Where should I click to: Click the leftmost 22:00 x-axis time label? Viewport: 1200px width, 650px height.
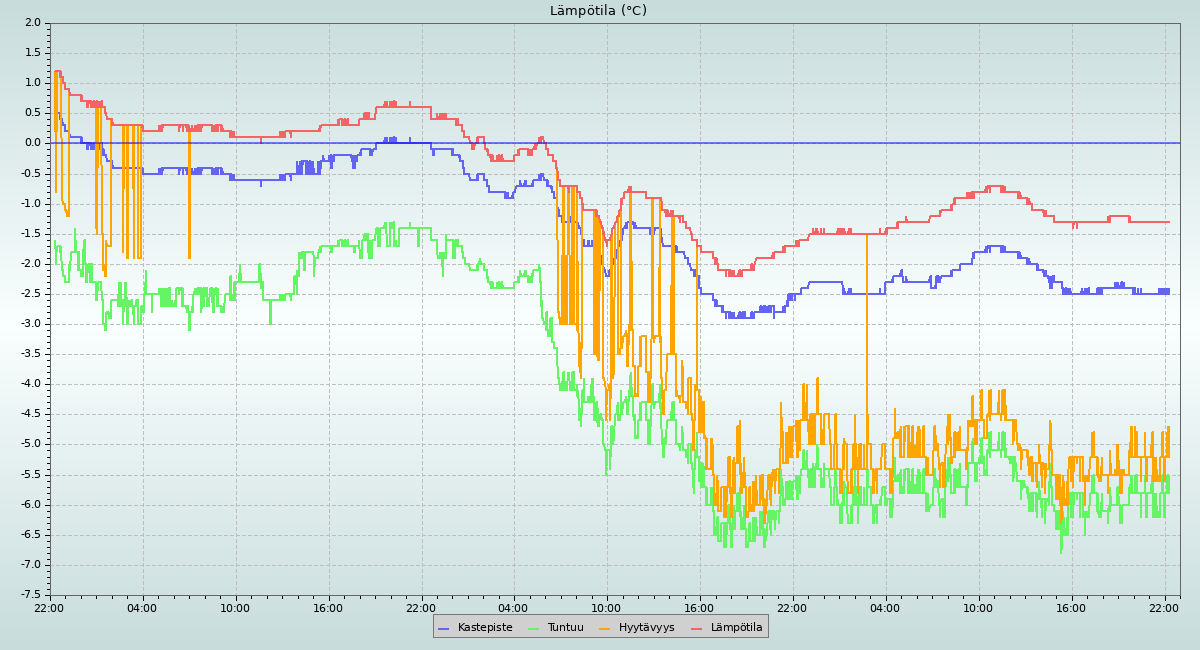(49, 608)
